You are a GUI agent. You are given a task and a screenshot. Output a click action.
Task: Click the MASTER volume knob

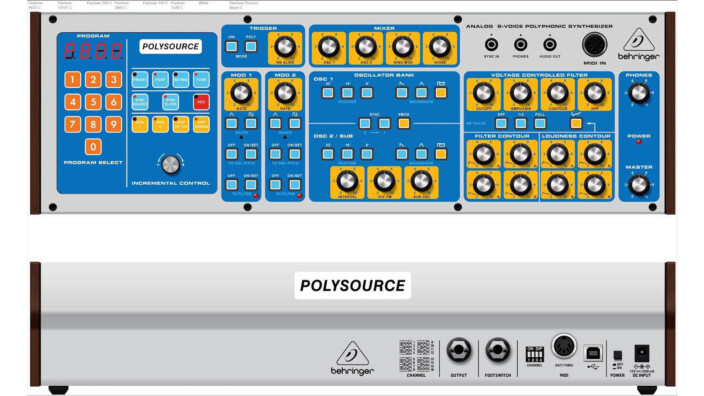(x=638, y=185)
